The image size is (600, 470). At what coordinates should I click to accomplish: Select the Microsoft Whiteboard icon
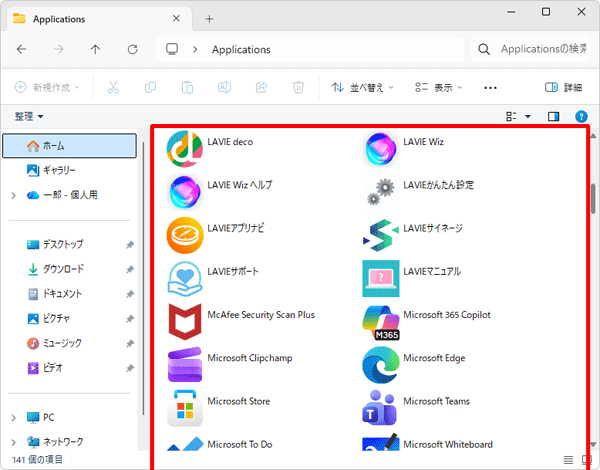(380, 442)
